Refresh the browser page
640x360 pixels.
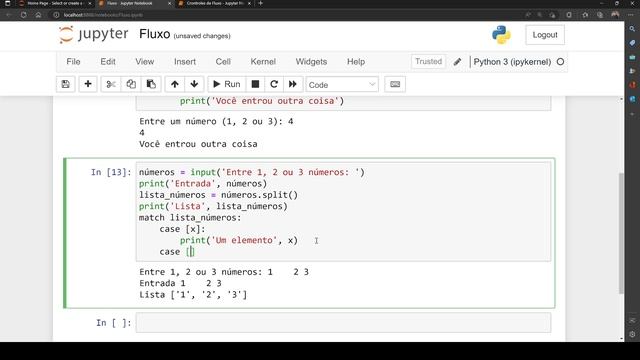[x=23, y=15]
